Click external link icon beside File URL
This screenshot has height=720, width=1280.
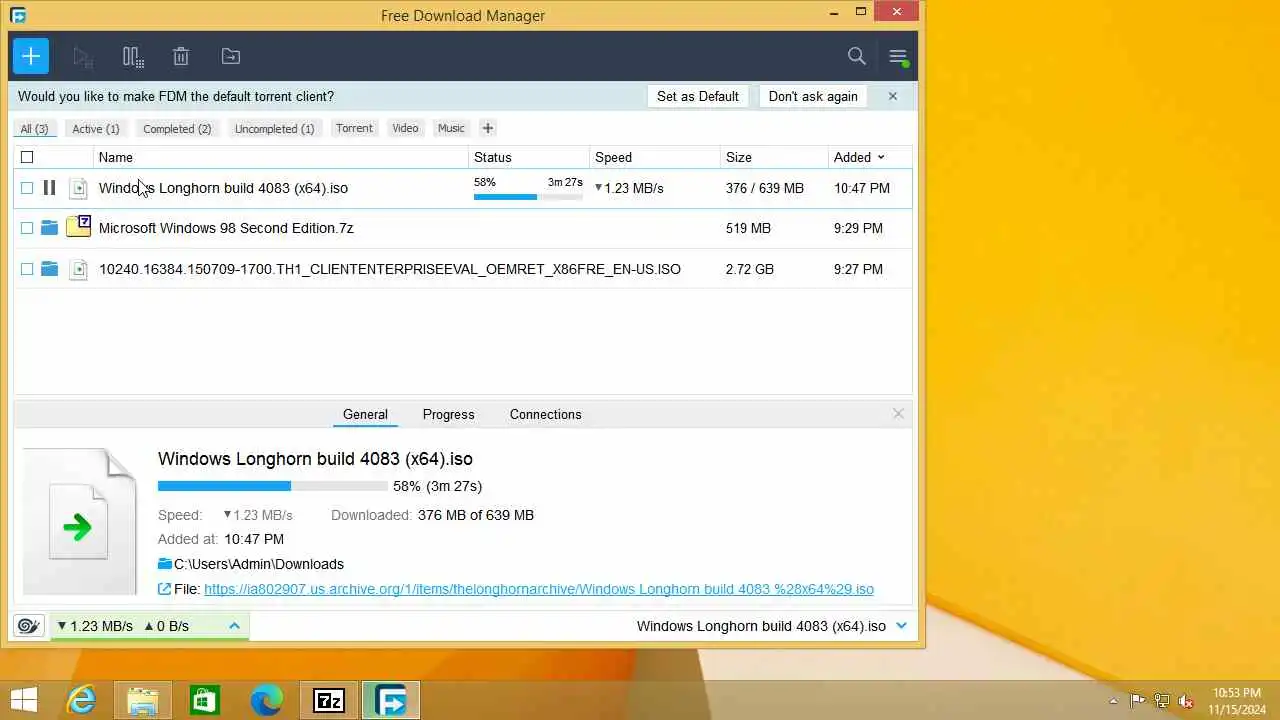coord(165,589)
